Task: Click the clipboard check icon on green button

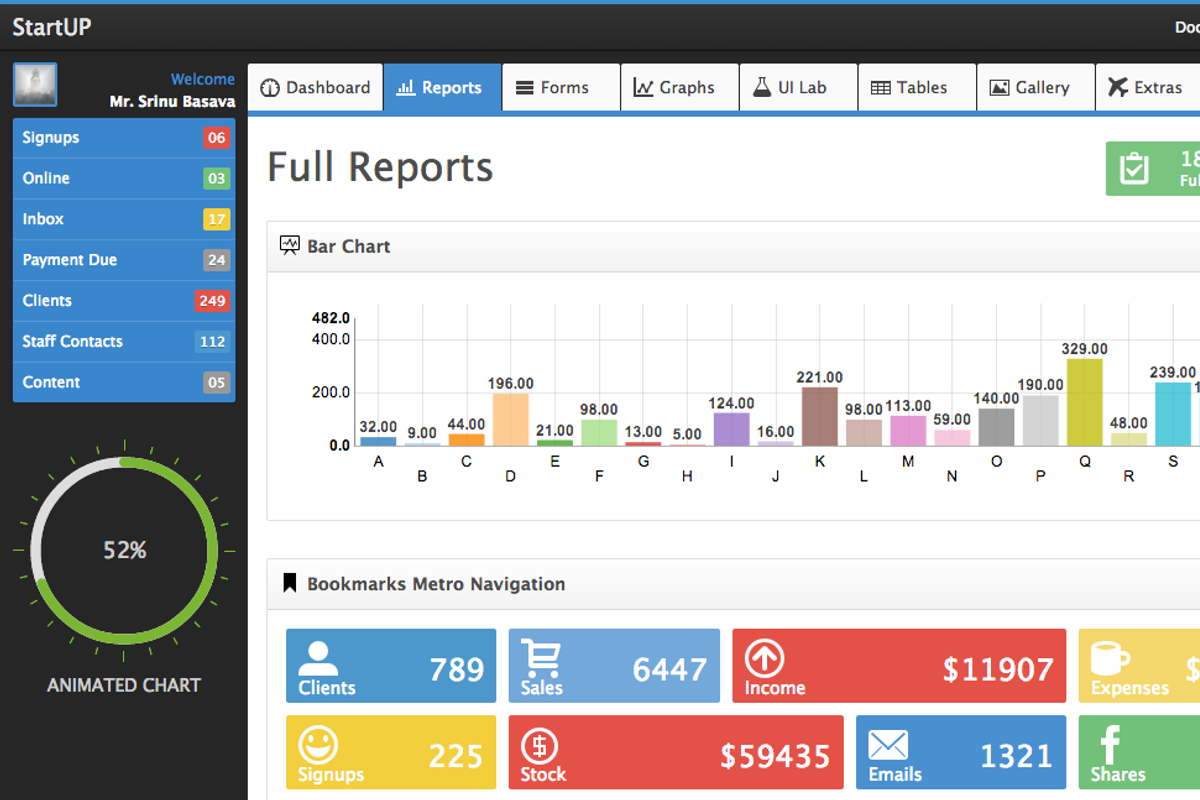Action: (x=1134, y=168)
